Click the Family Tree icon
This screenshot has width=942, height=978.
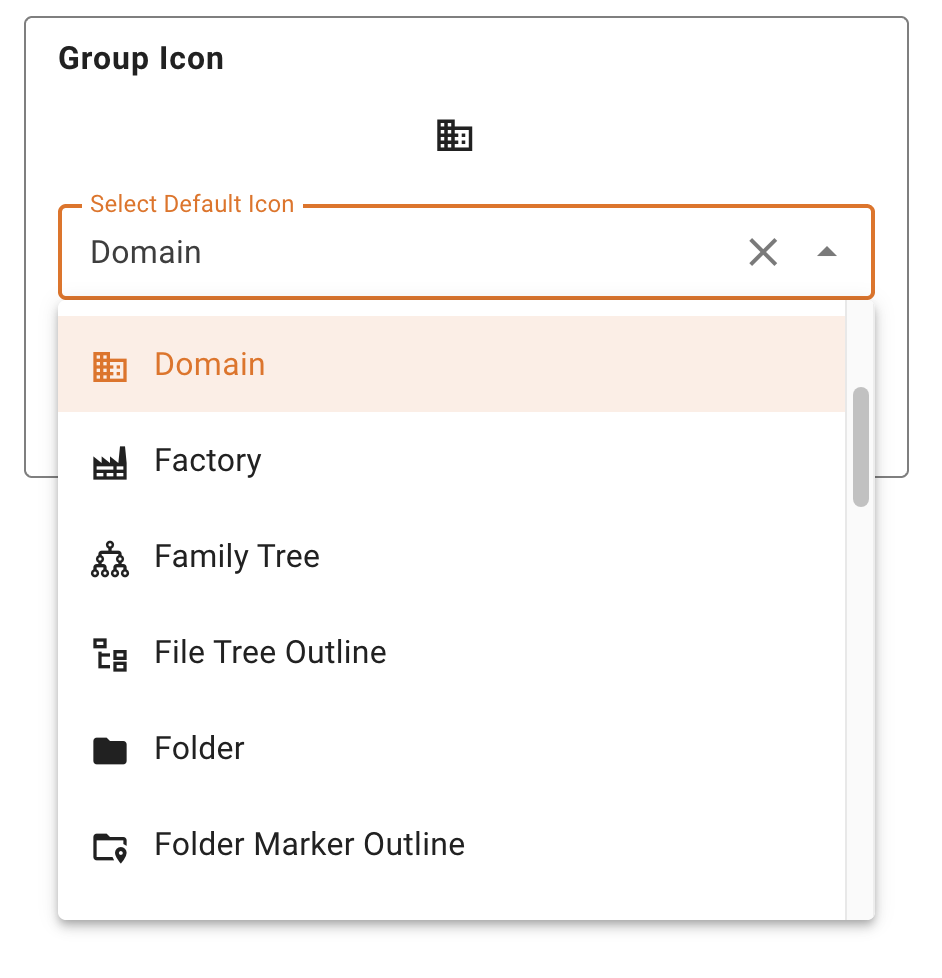click(x=110, y=559)
